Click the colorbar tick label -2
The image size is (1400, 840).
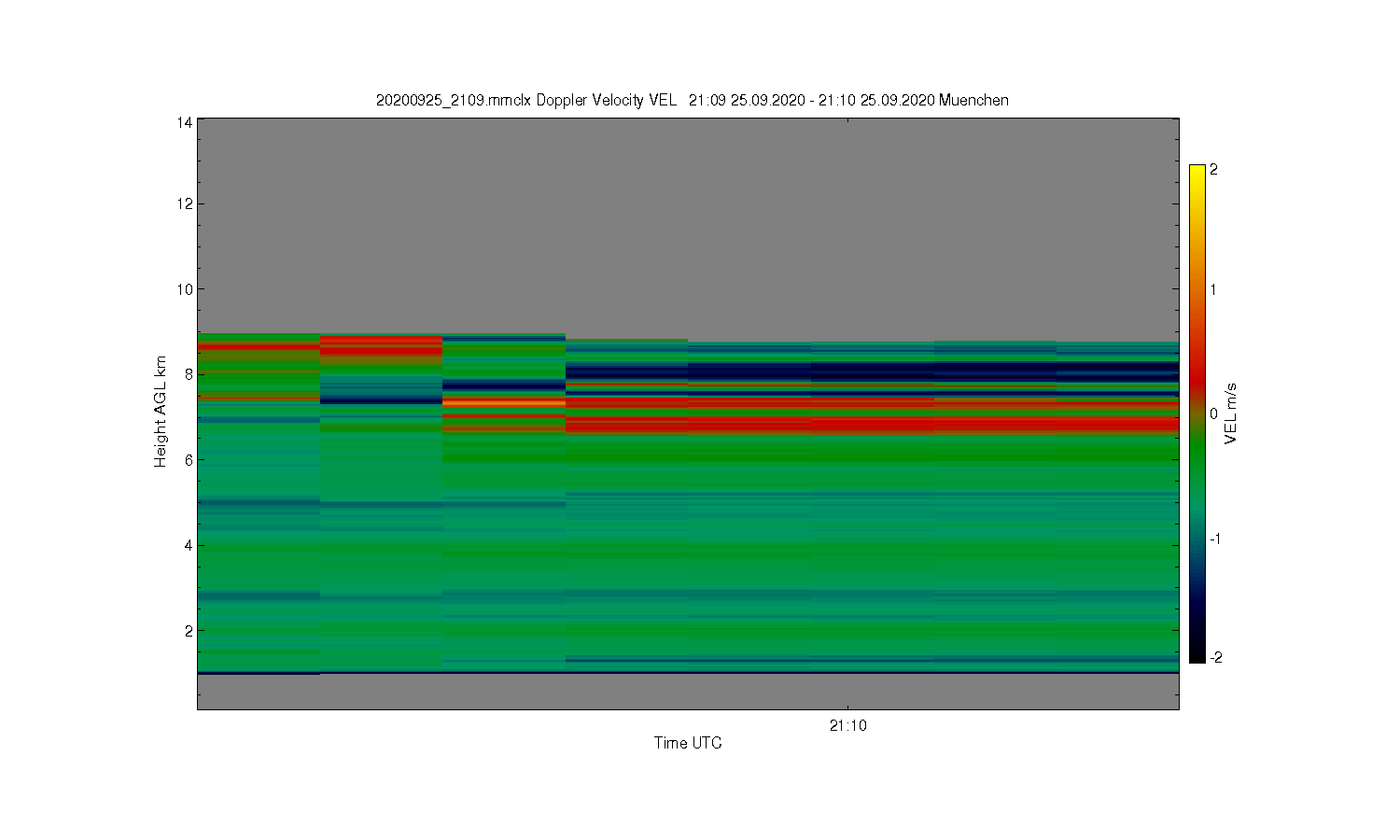(x=1215, y=657)
